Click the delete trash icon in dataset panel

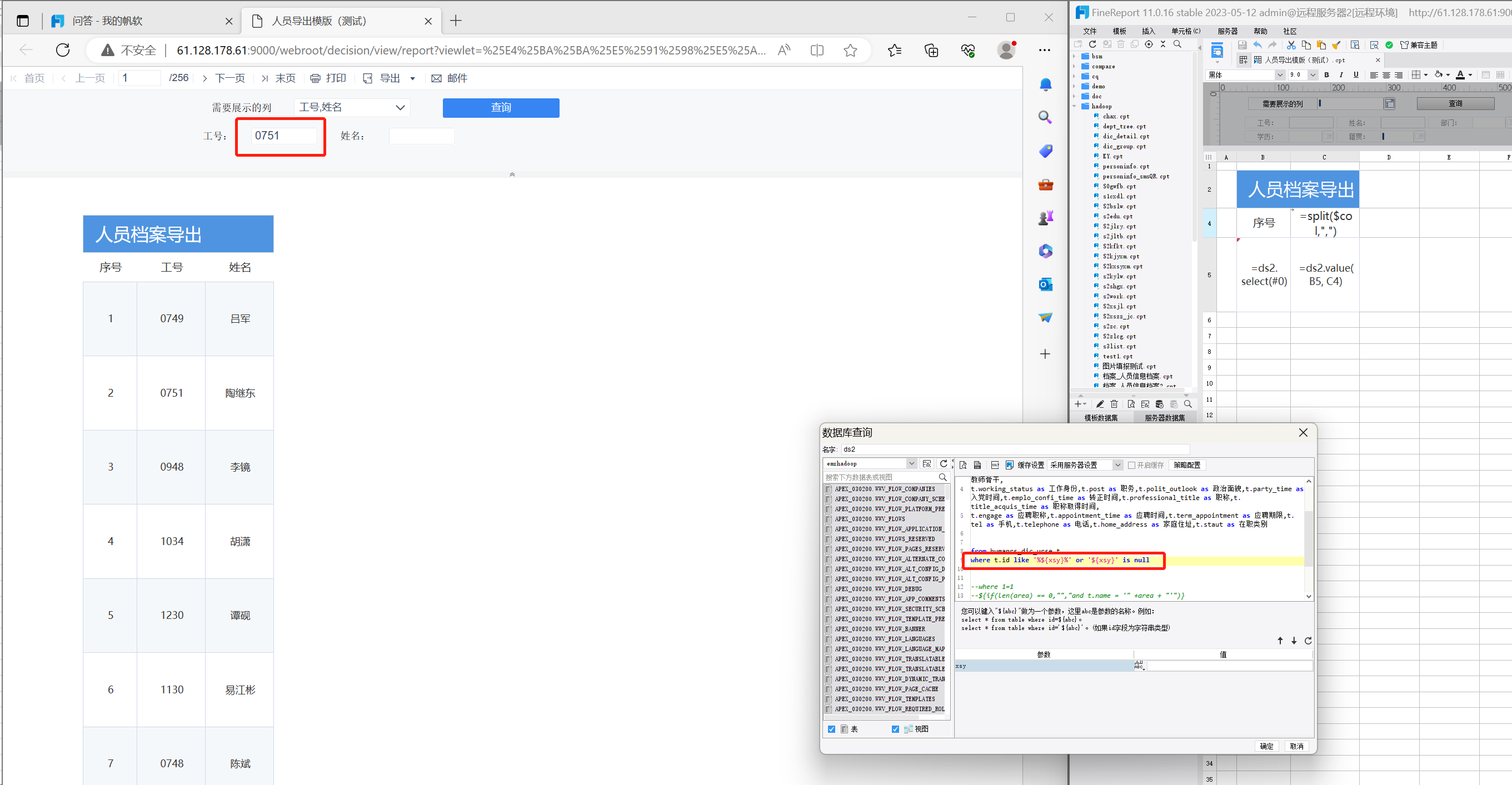[x=1114, y=404]
